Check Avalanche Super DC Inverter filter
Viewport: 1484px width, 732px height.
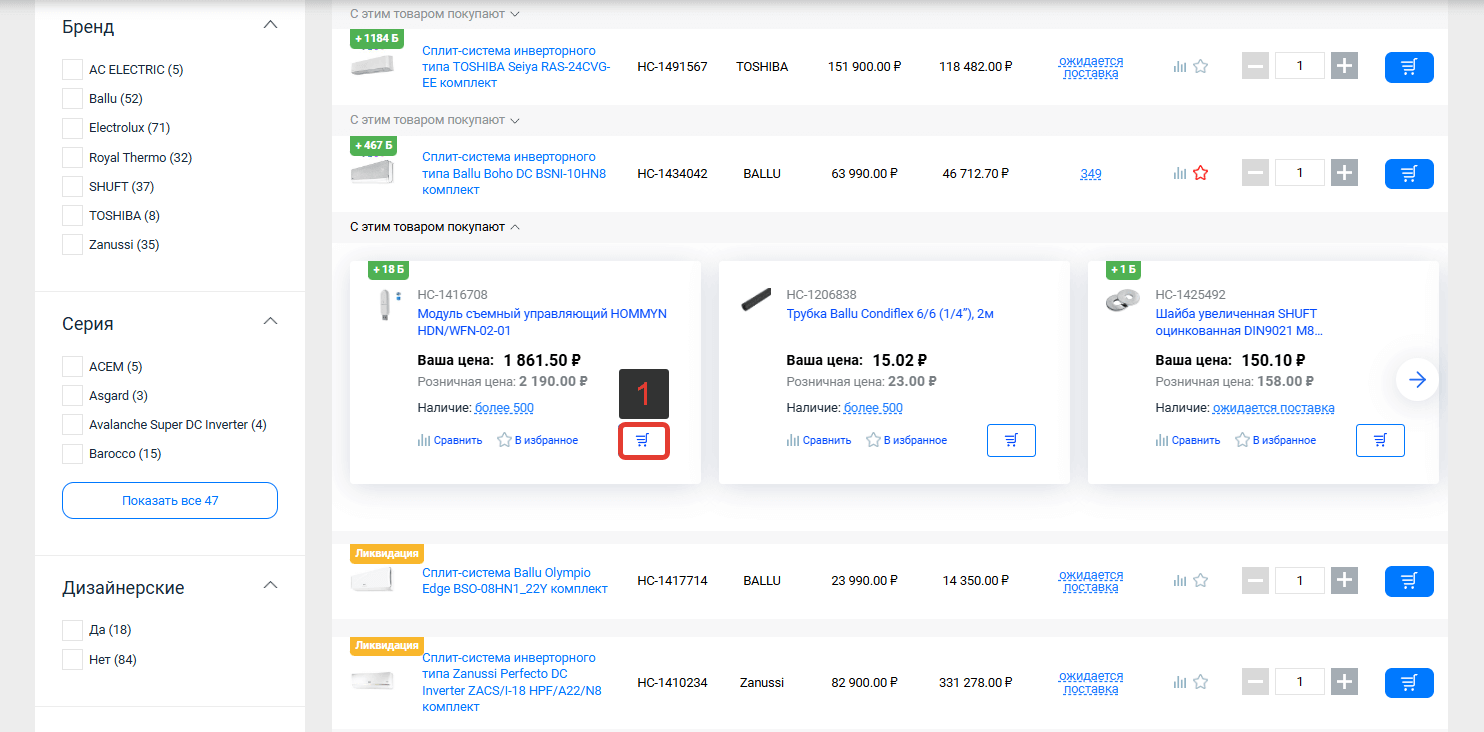(72, 424)
